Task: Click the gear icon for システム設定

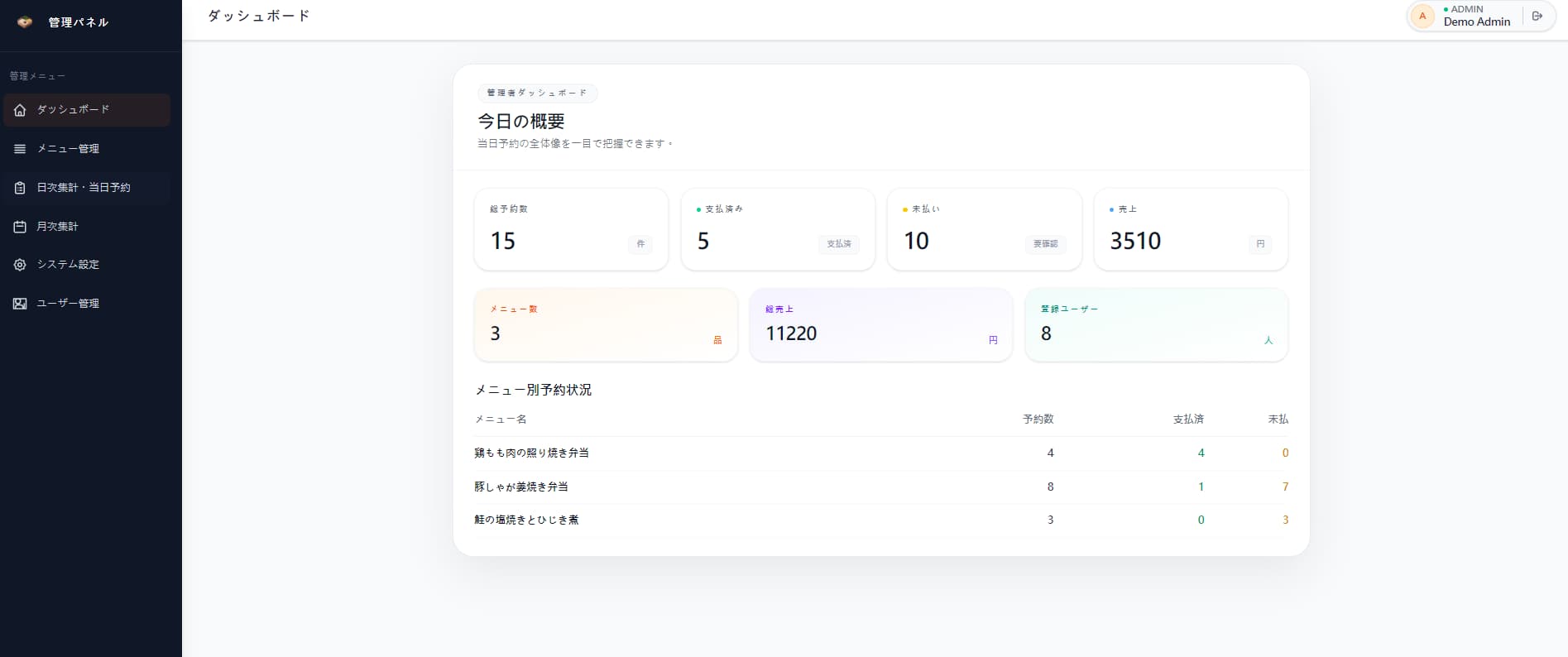Action: [20, 265]
